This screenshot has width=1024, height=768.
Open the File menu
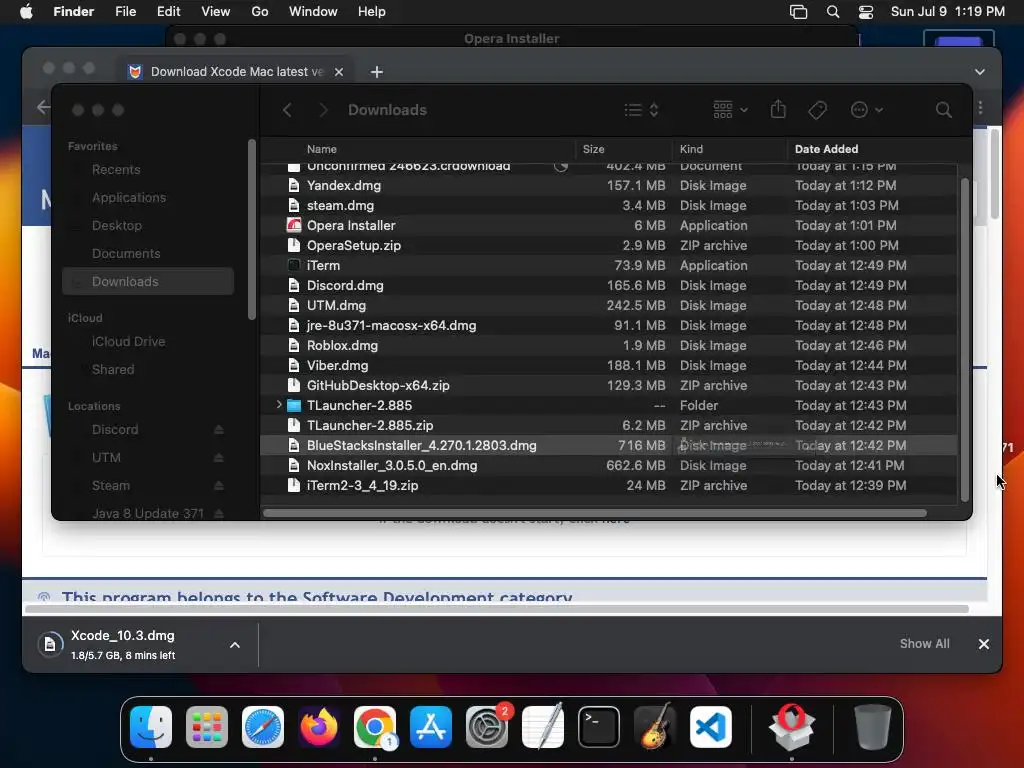[x=125, y=12]
